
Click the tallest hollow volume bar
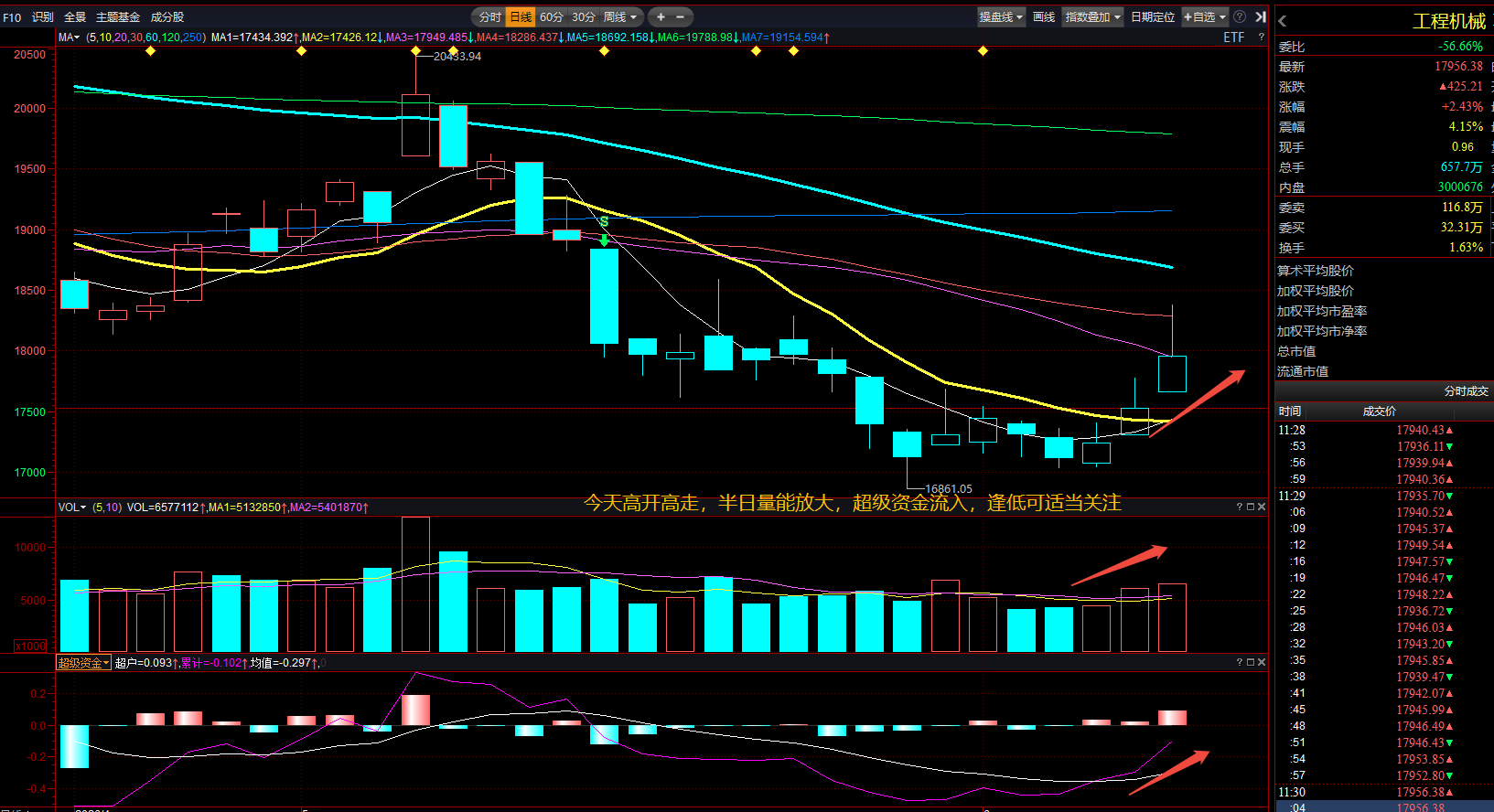coord(415,584)
